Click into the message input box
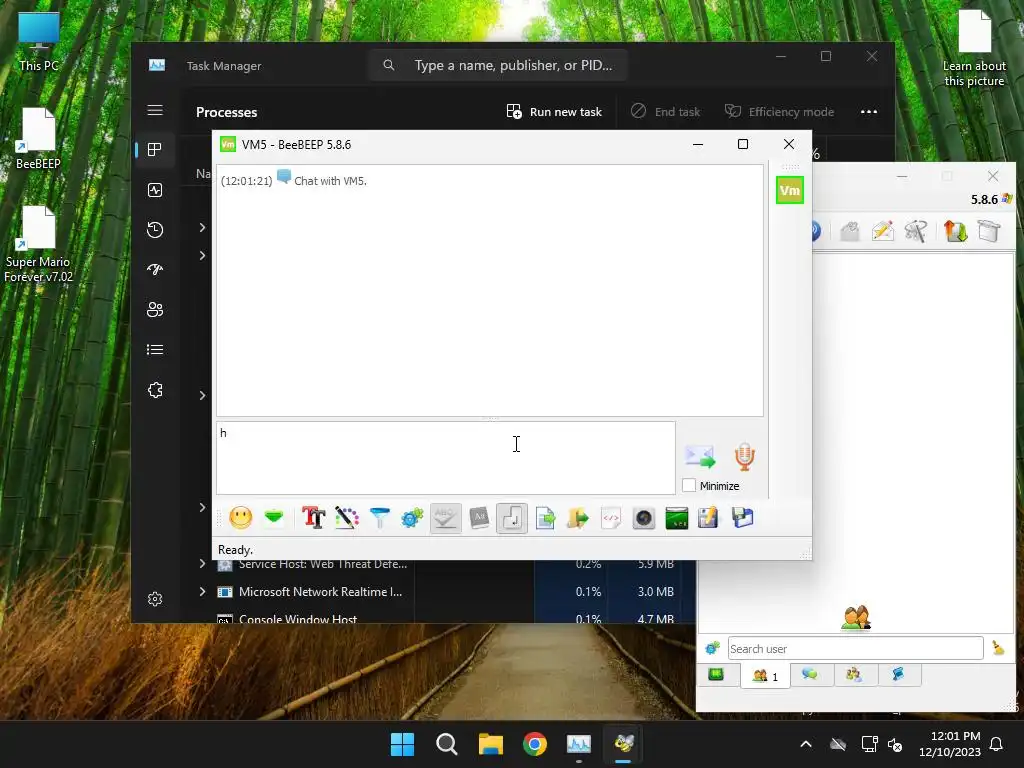The height and width of the screenshot is (768, 1024). tap(445, 458)
